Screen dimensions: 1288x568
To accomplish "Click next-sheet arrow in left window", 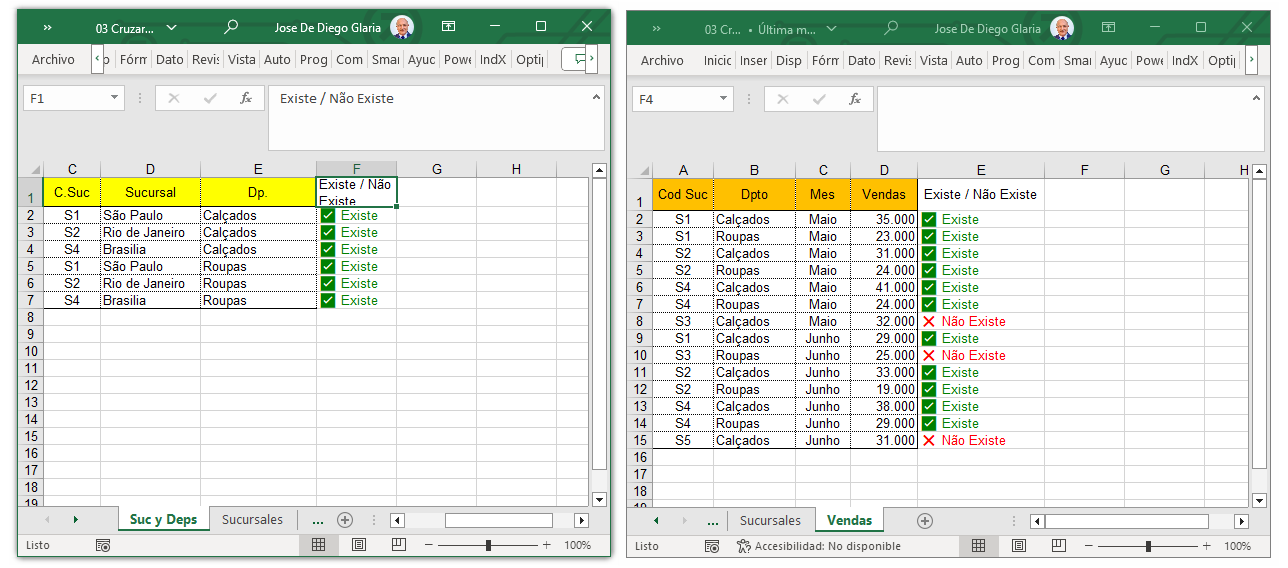I will point(75,520).
